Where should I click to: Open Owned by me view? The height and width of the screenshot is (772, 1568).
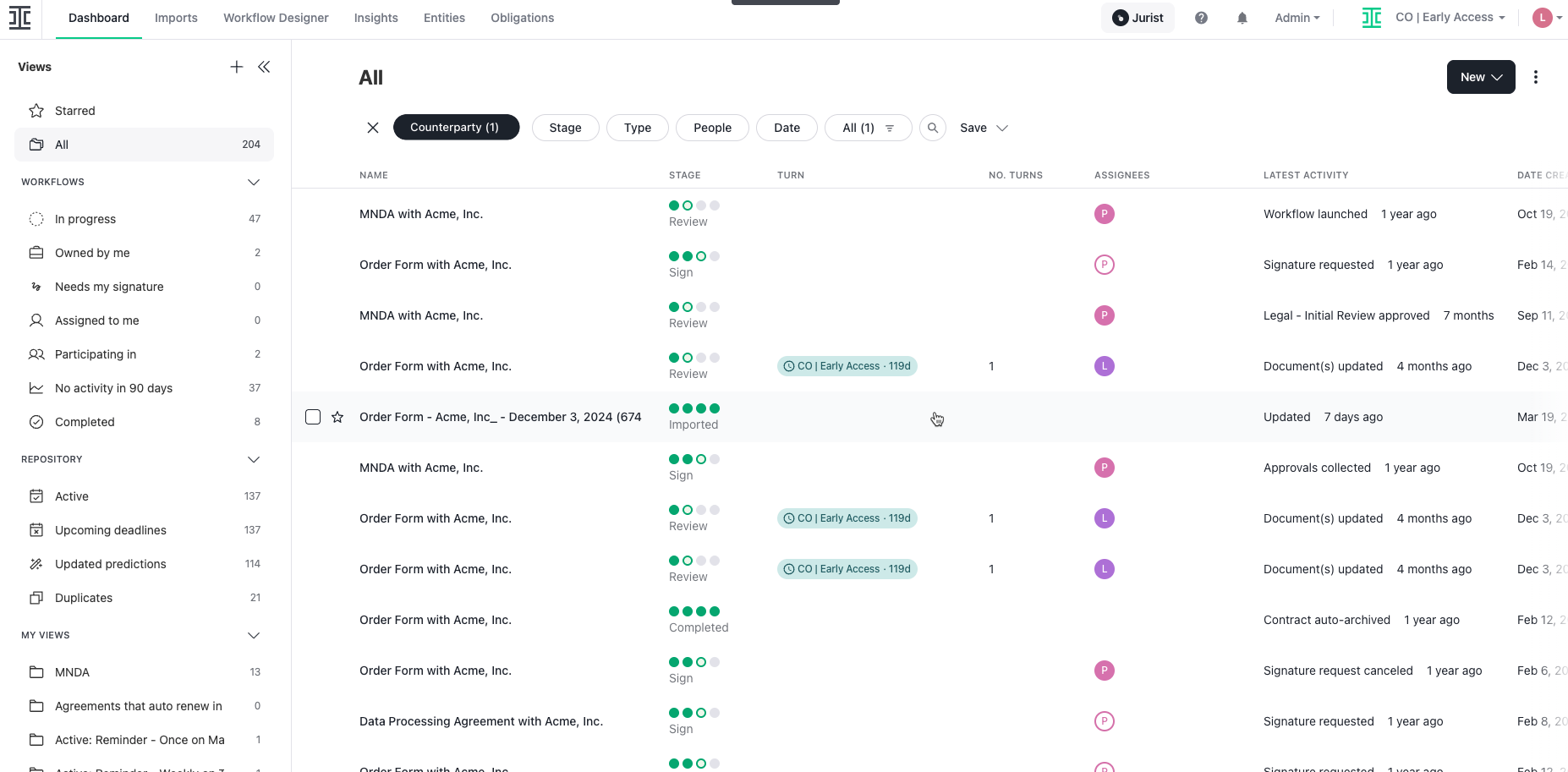click(x=144, y=253)
